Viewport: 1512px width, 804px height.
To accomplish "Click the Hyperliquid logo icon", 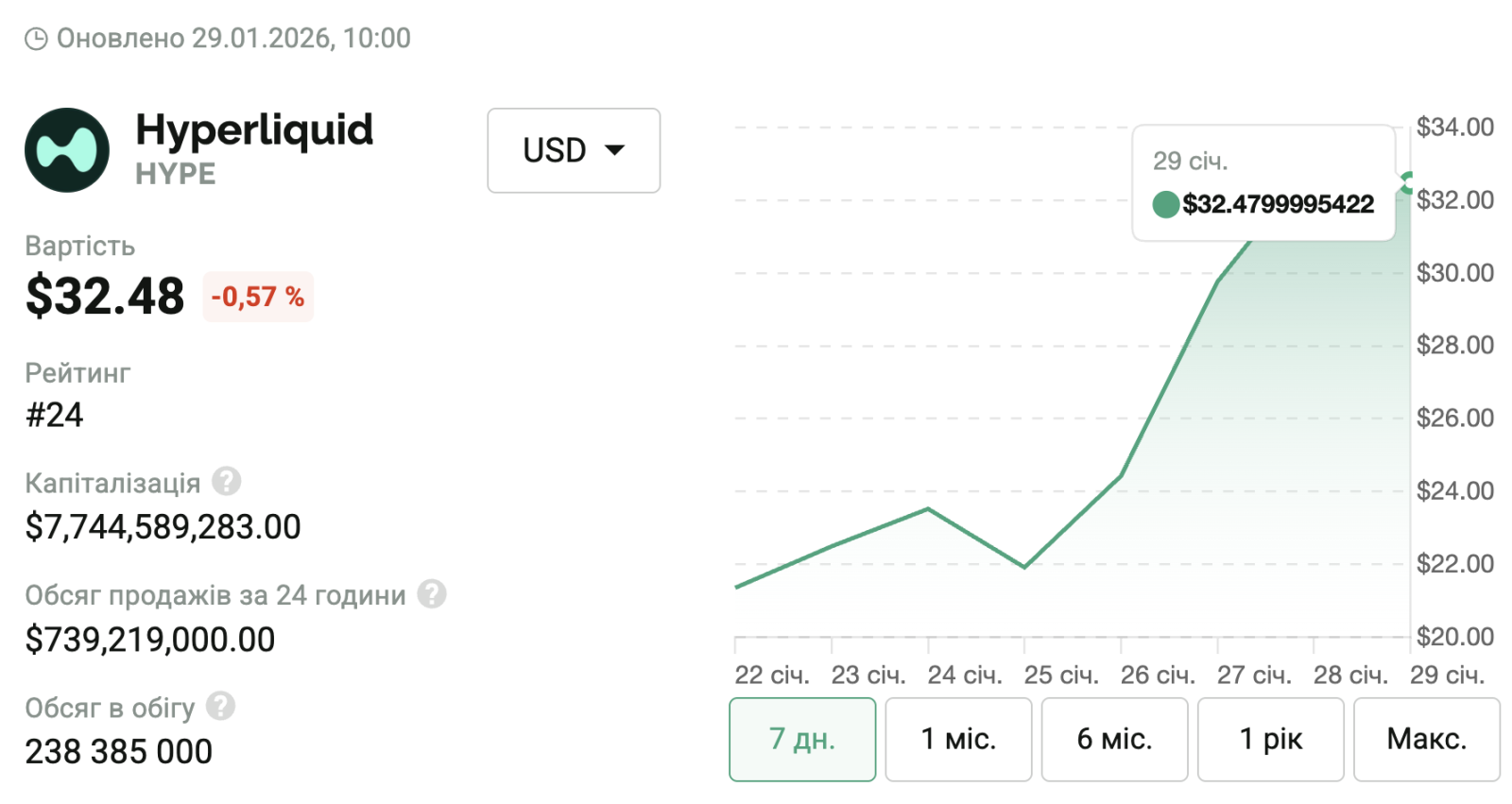I will coord(67,150).
